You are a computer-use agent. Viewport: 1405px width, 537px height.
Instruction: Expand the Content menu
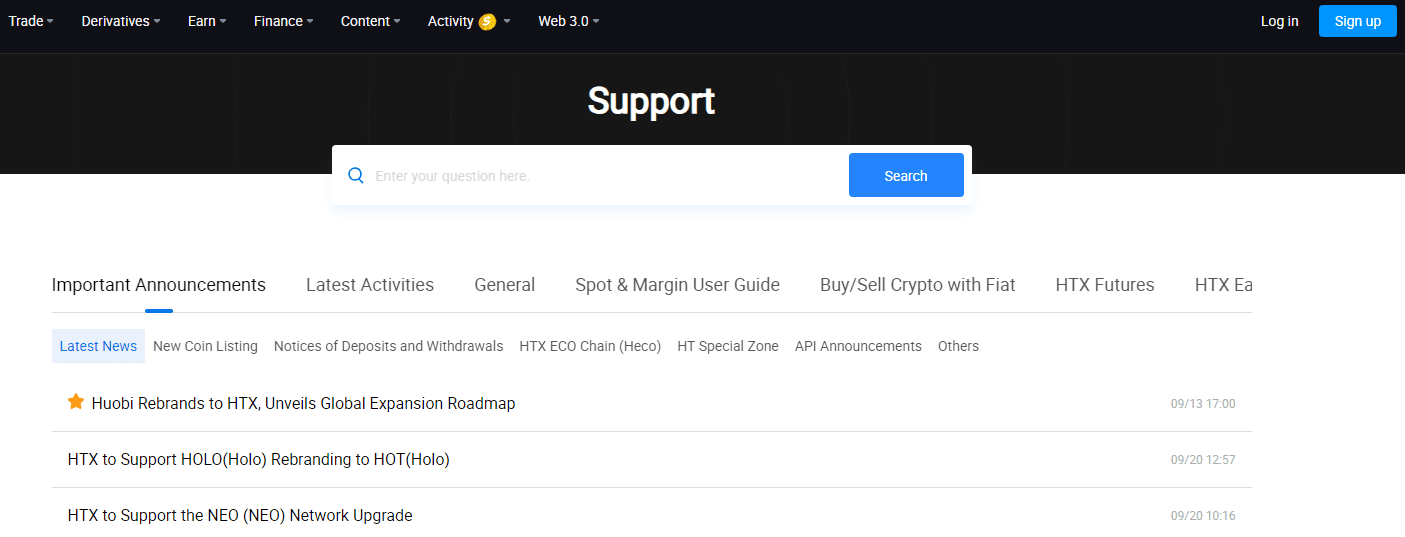click(x=370, y=21)
